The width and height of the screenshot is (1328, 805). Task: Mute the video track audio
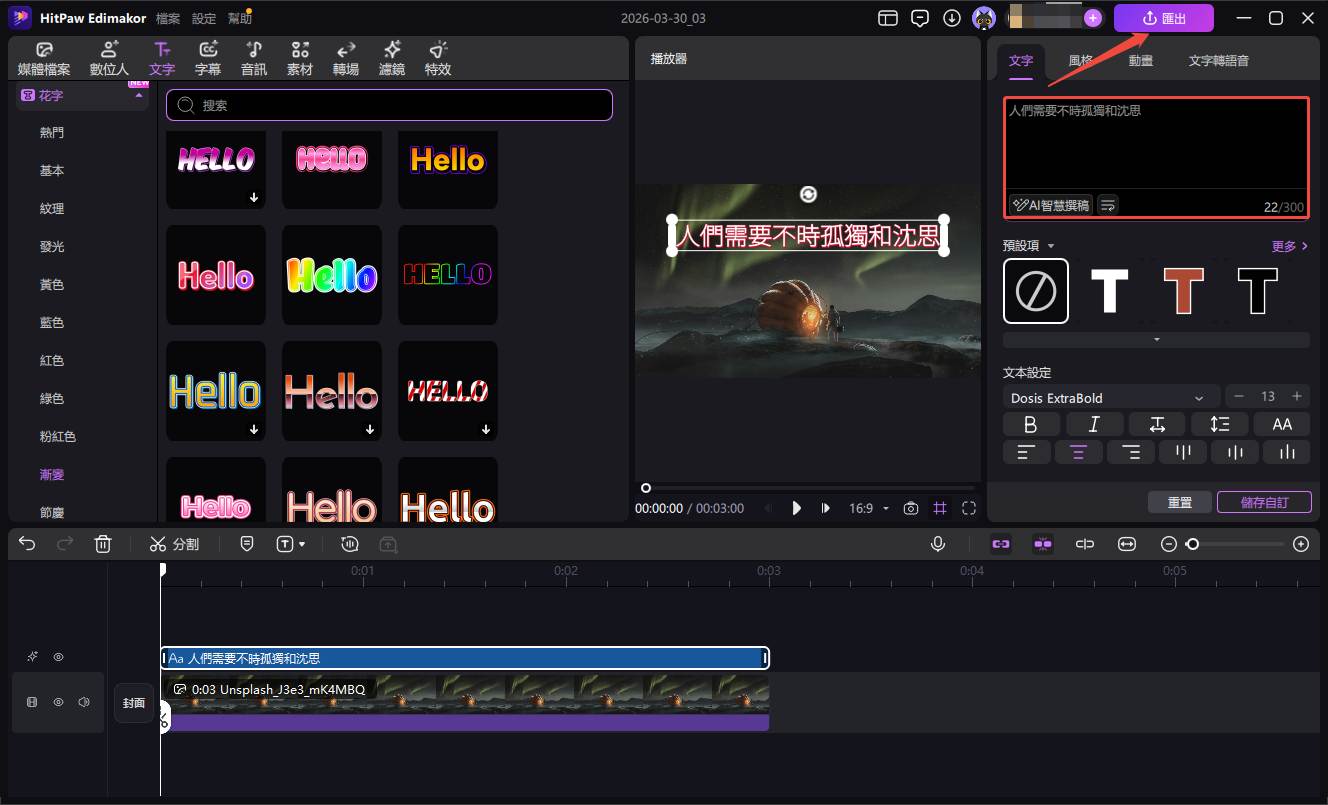84,702
